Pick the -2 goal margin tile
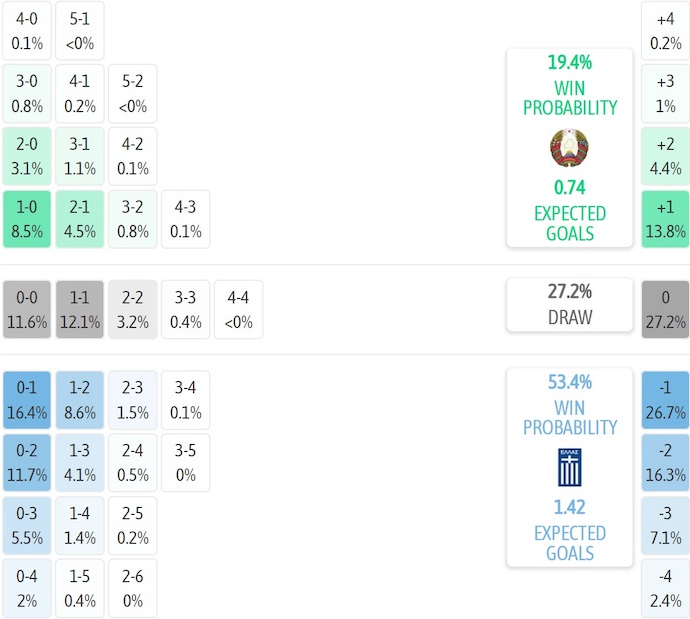This screenshot has height=619, width=690. [x=665, y=463]
